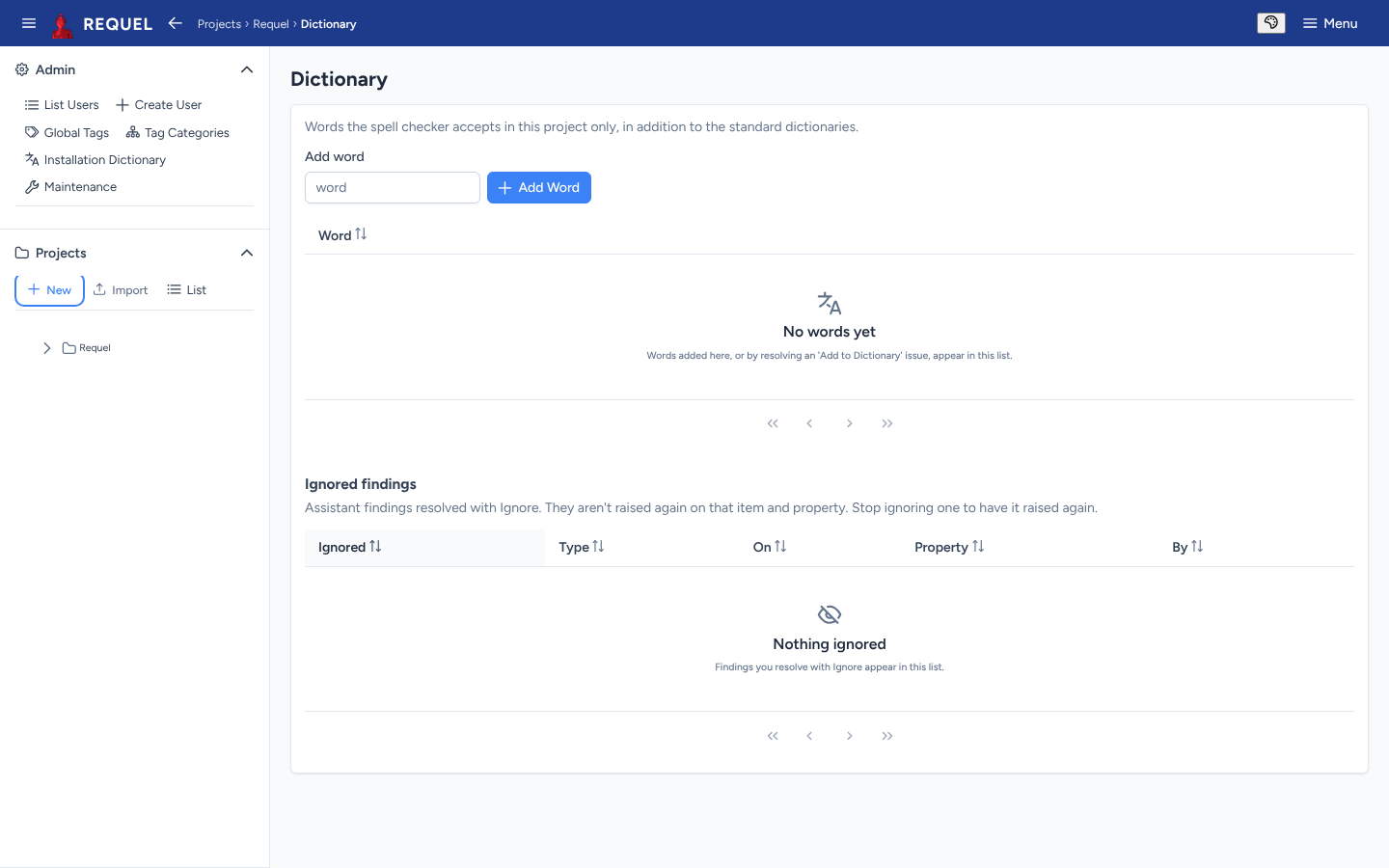This screenshot has width=1389, height=868.
Task: Import a project
Action: 121,290
